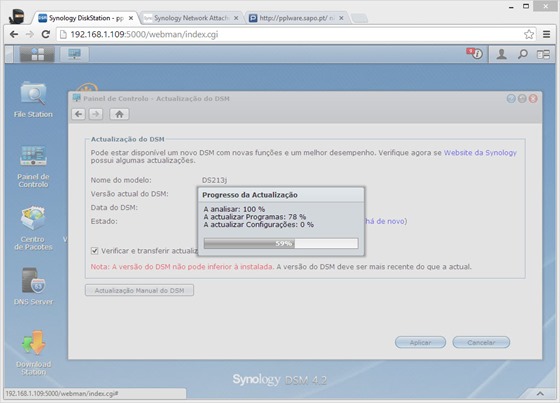
Task: Click the A analisar: 100 % text
Action: point(234,209)
